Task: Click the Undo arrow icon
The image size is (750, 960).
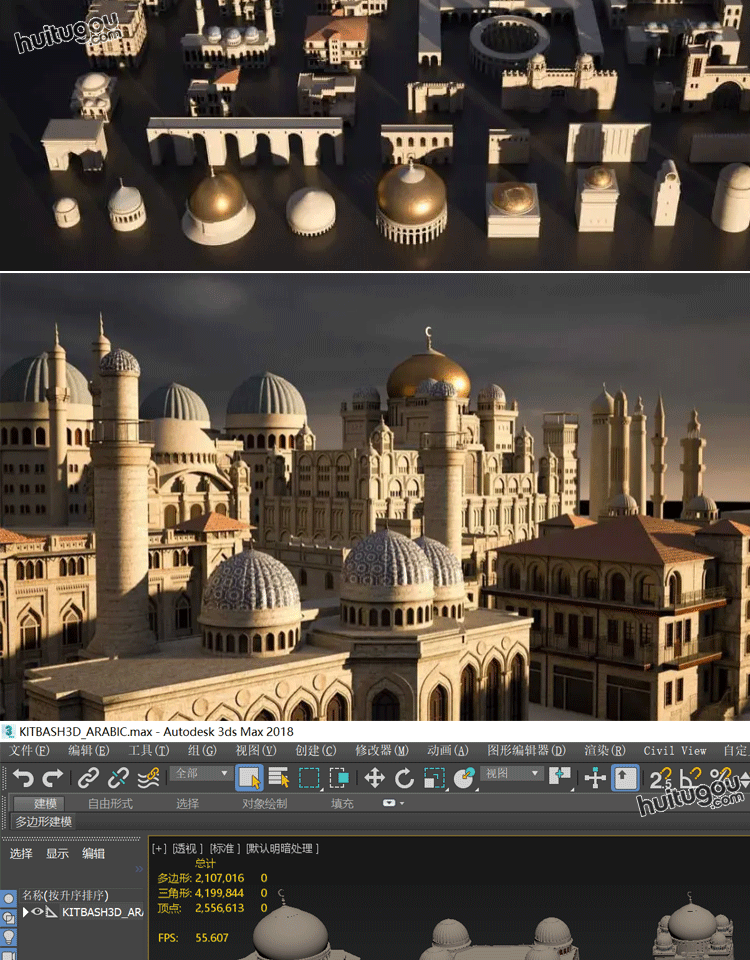Action: 23,777
